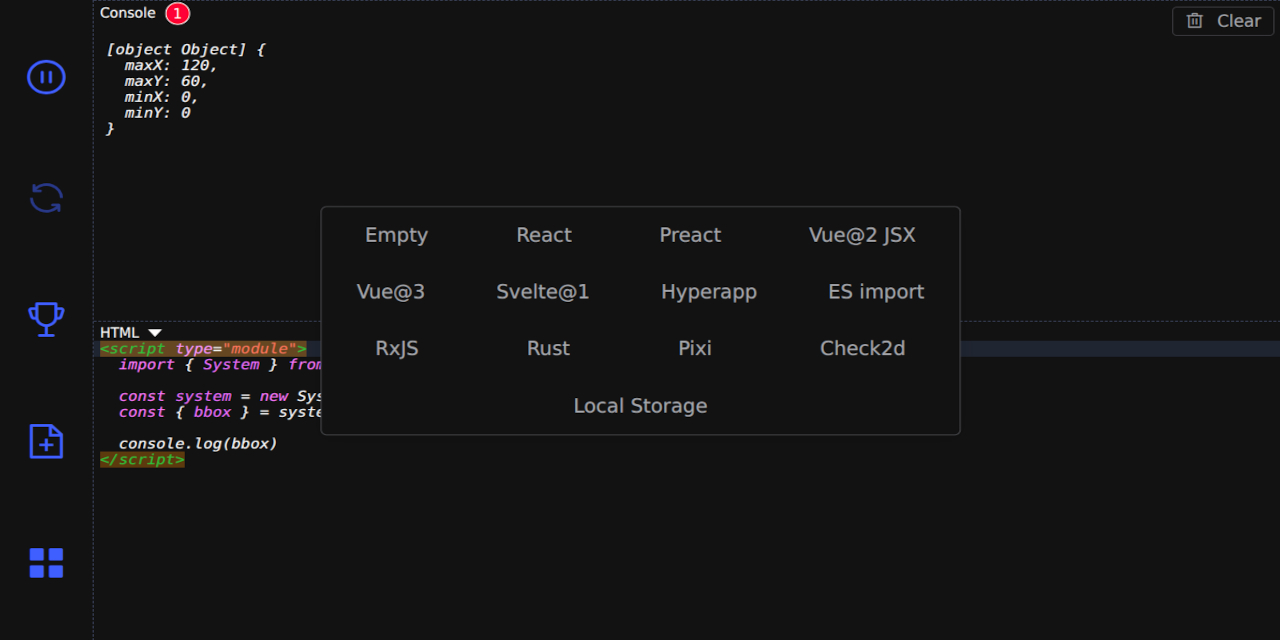Choose the ES import template
Viewport: 1280px width, 640px height.
click(x=876, y=292)
